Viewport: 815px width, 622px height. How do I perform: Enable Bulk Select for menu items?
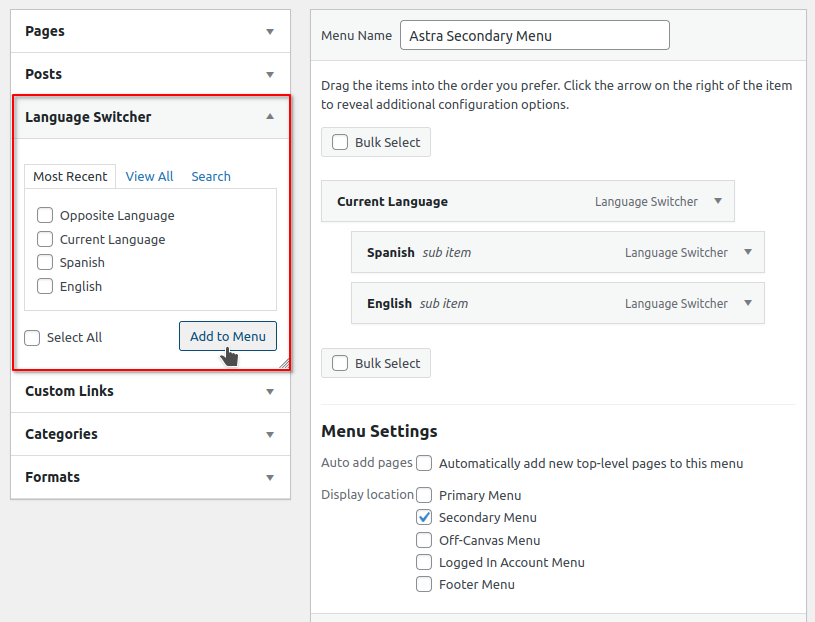[339, 141]
